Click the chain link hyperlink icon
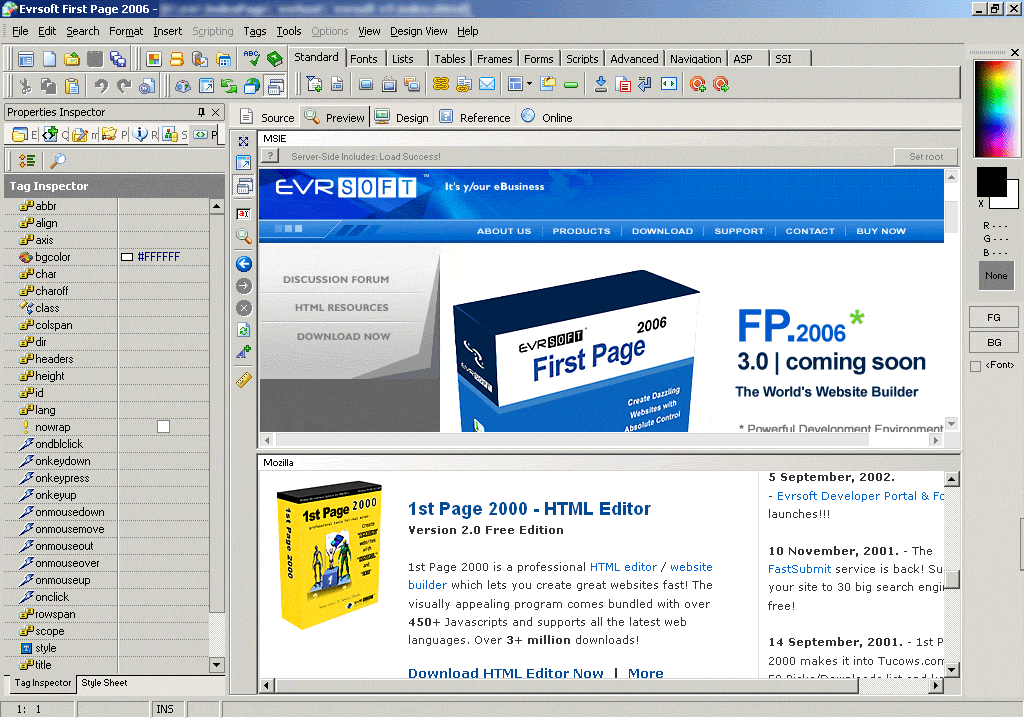The width and height of the screenshot is (1024, 718). (x=441, y=85)
